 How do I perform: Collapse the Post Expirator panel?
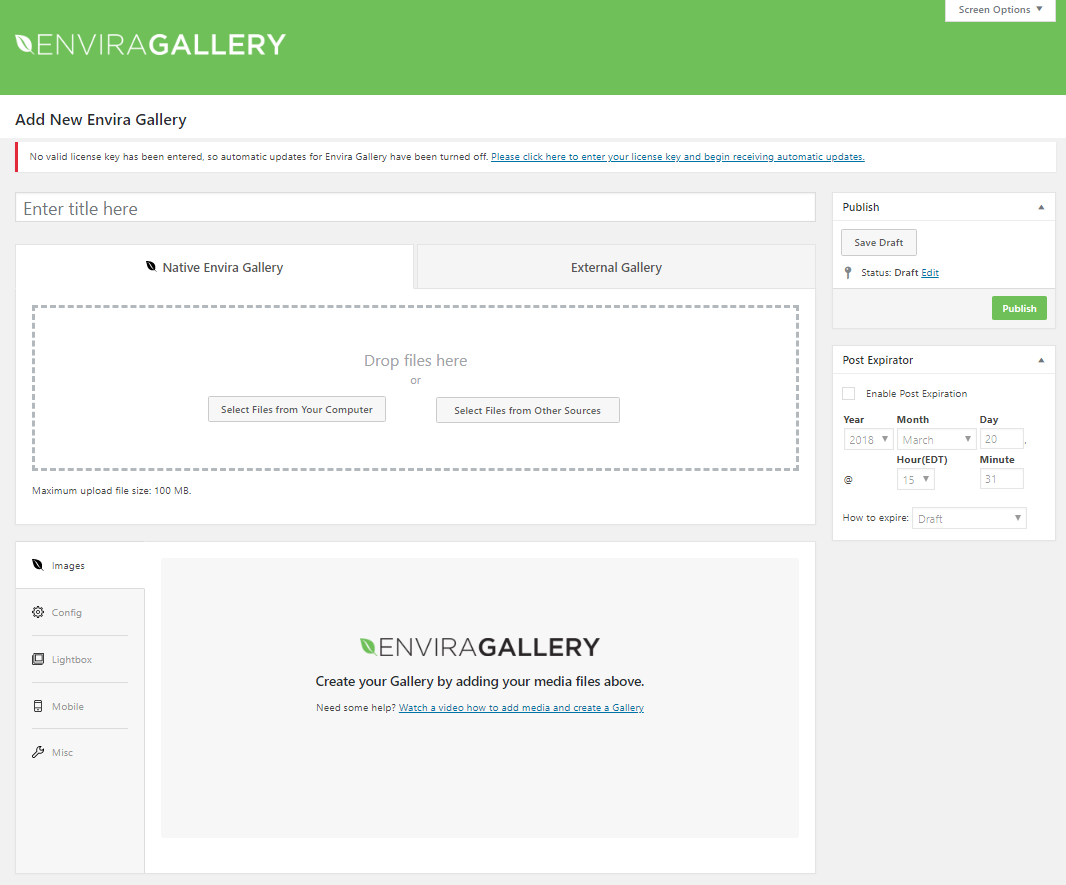click(x=1040, y=360)
